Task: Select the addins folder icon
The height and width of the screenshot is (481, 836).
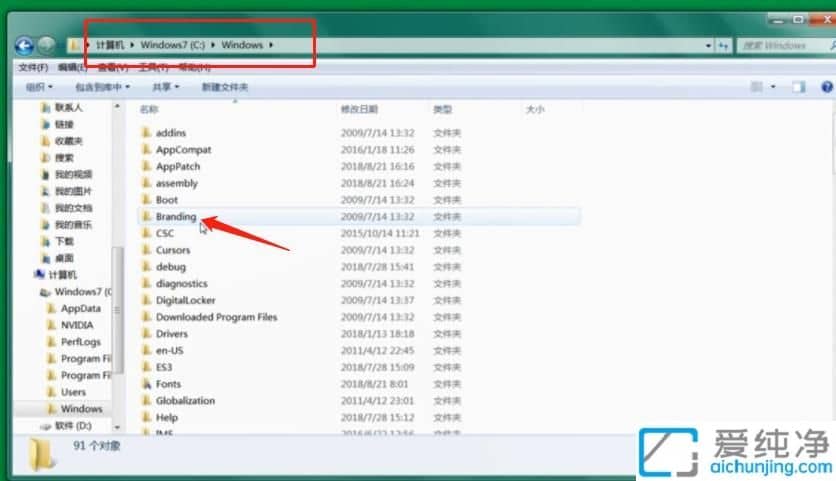Action: [147, 132]
